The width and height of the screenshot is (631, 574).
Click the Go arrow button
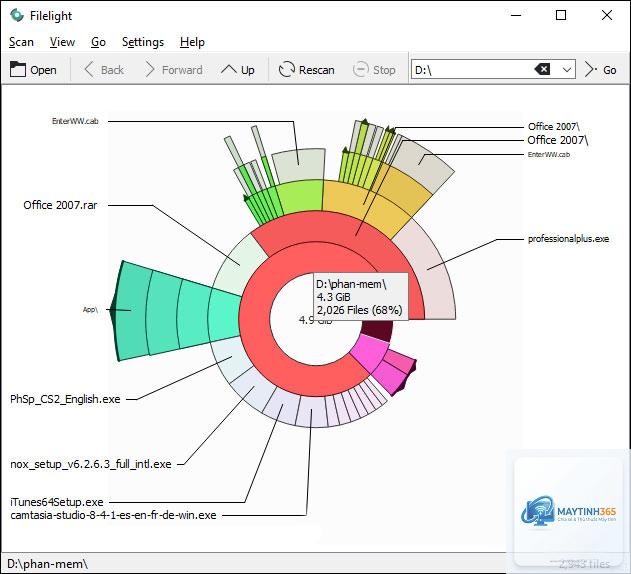click(600, 70)
